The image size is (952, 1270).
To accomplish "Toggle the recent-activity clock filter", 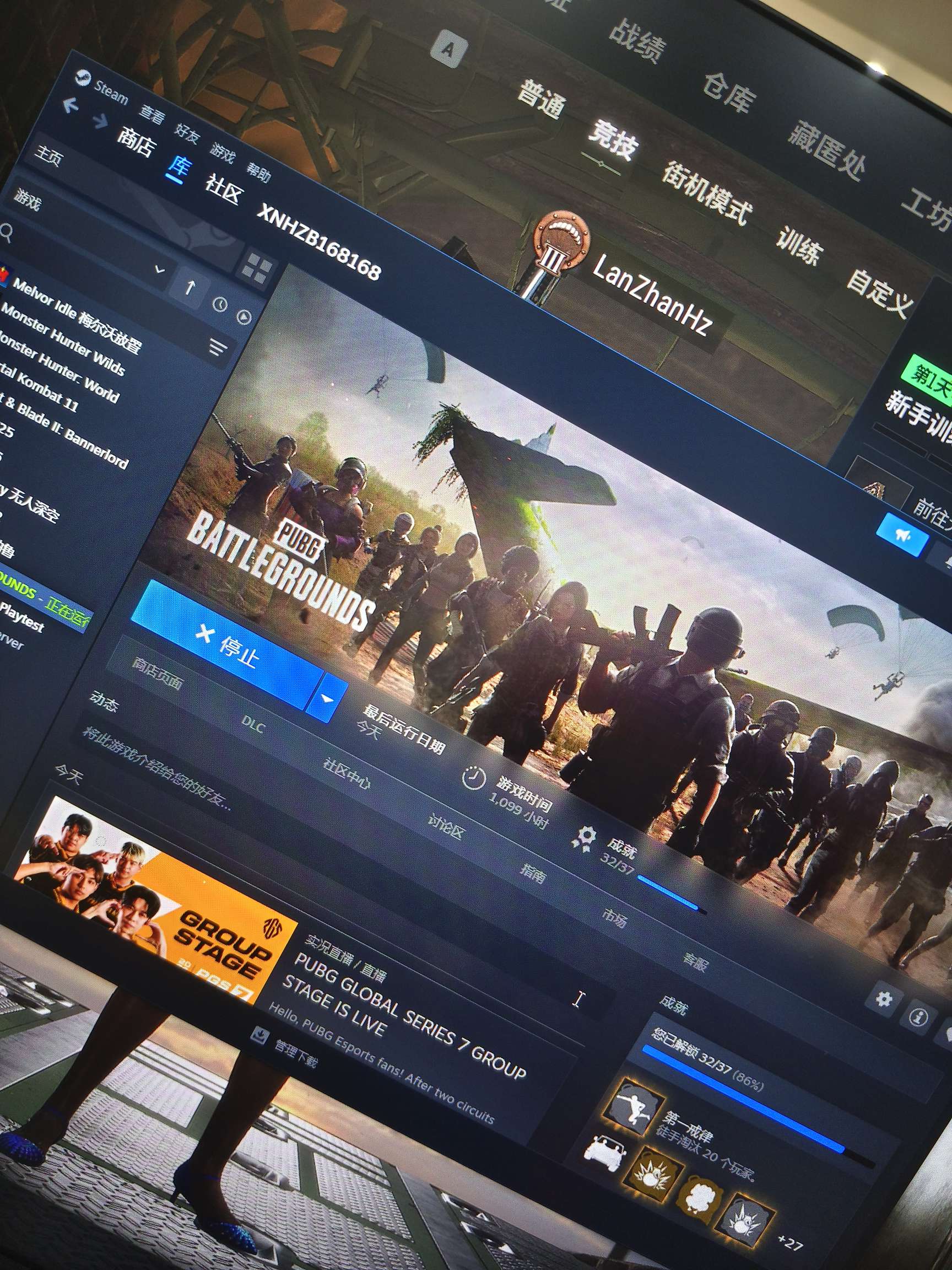I will 220,304.
